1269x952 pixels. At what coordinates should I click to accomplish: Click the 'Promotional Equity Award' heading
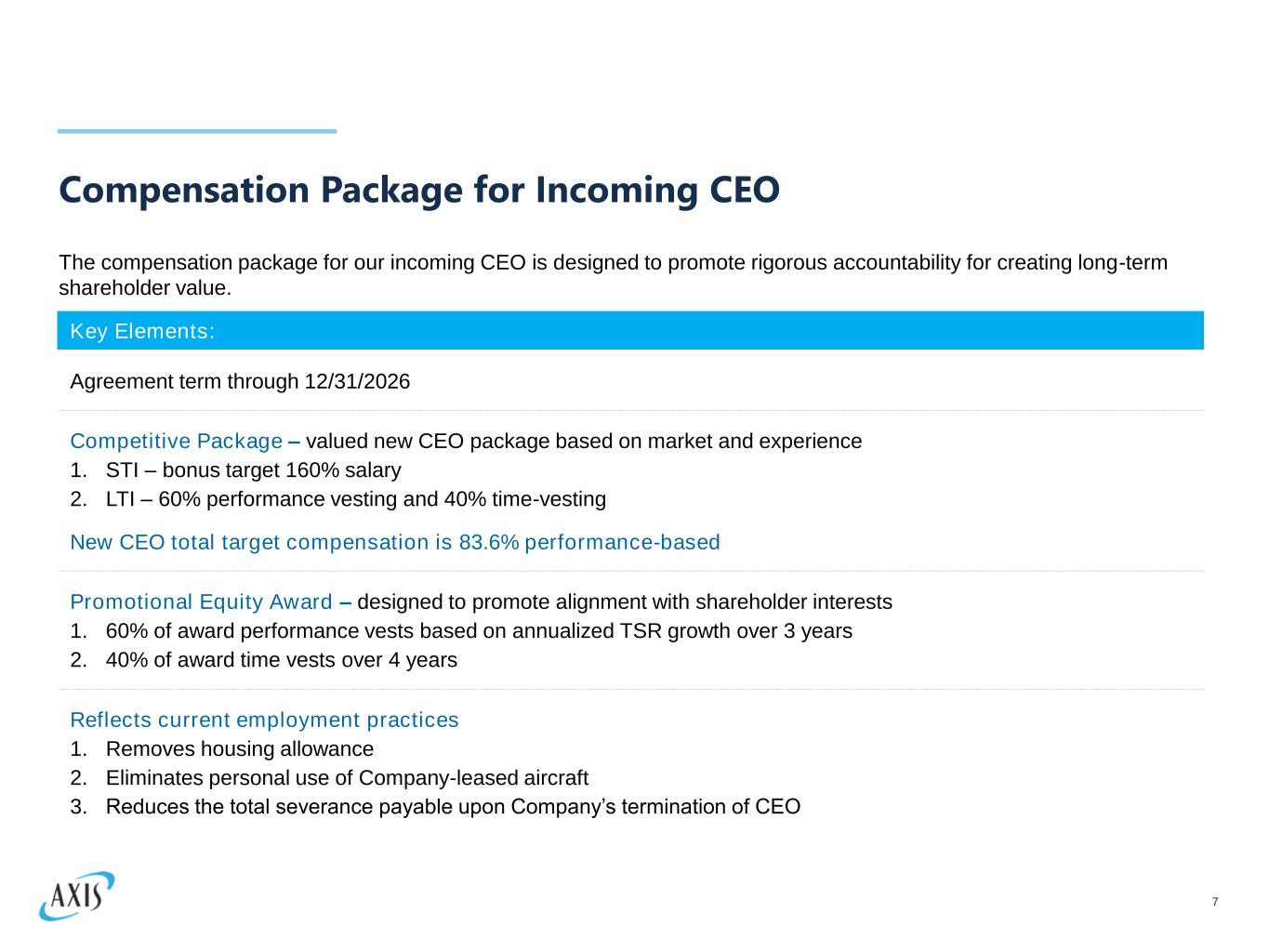[201, 602]
